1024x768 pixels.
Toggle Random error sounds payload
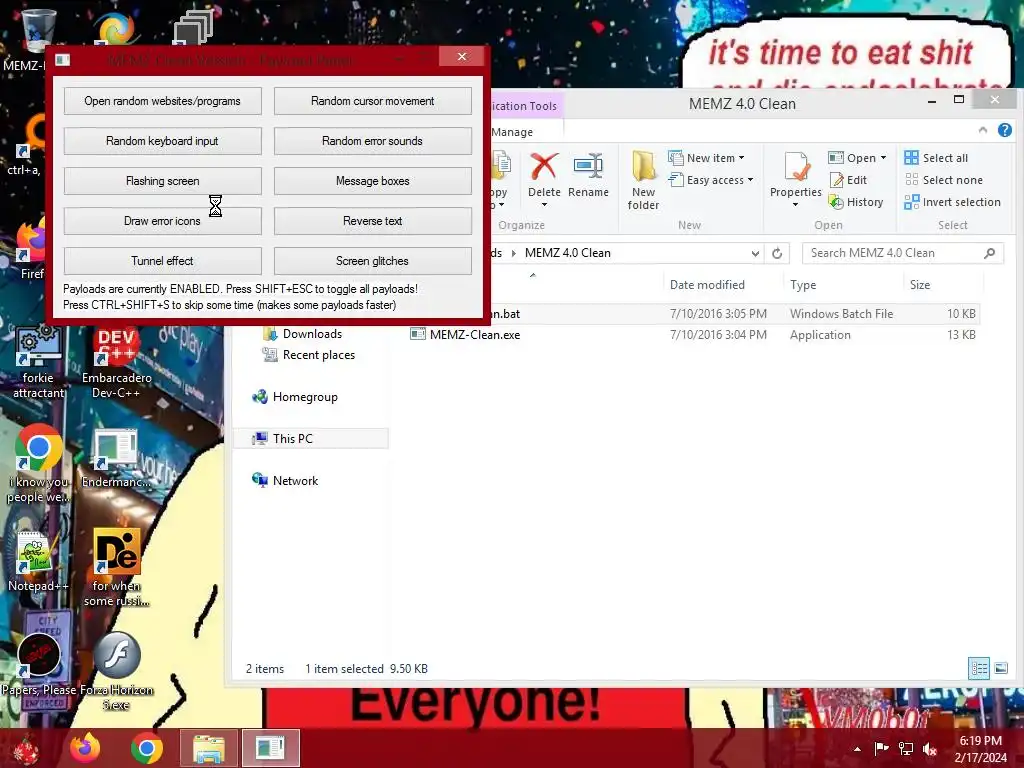[372, 141]
